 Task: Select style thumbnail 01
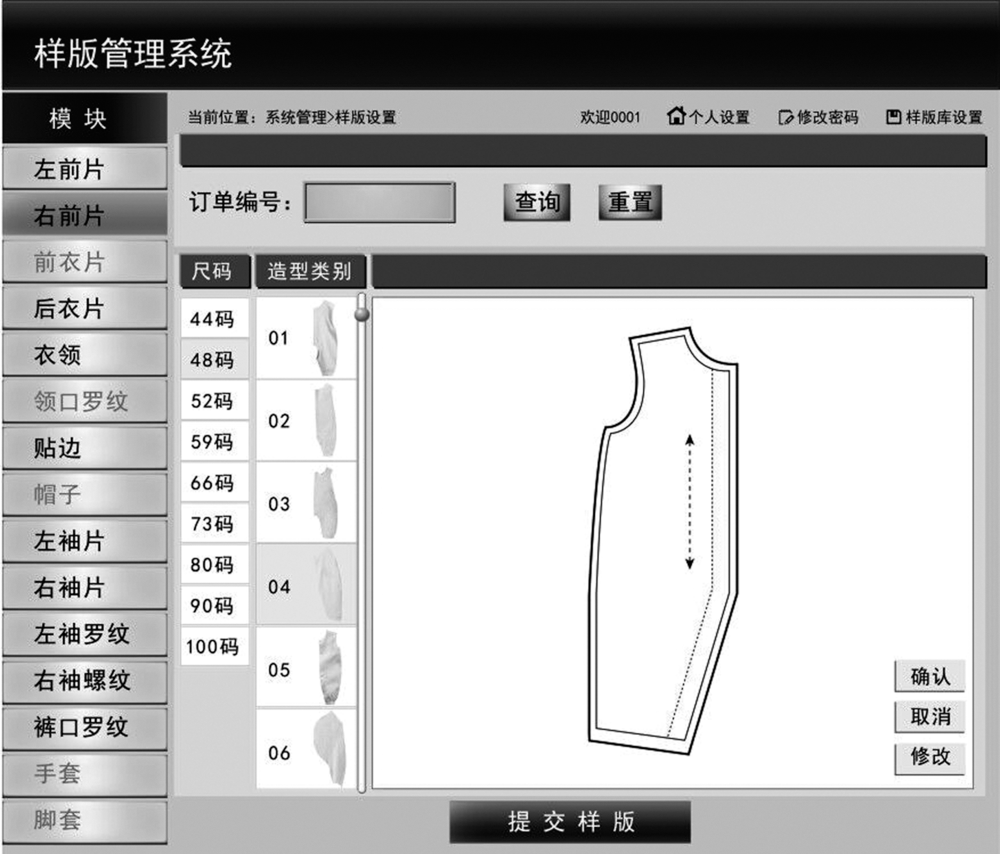click(x=322, y=338)
